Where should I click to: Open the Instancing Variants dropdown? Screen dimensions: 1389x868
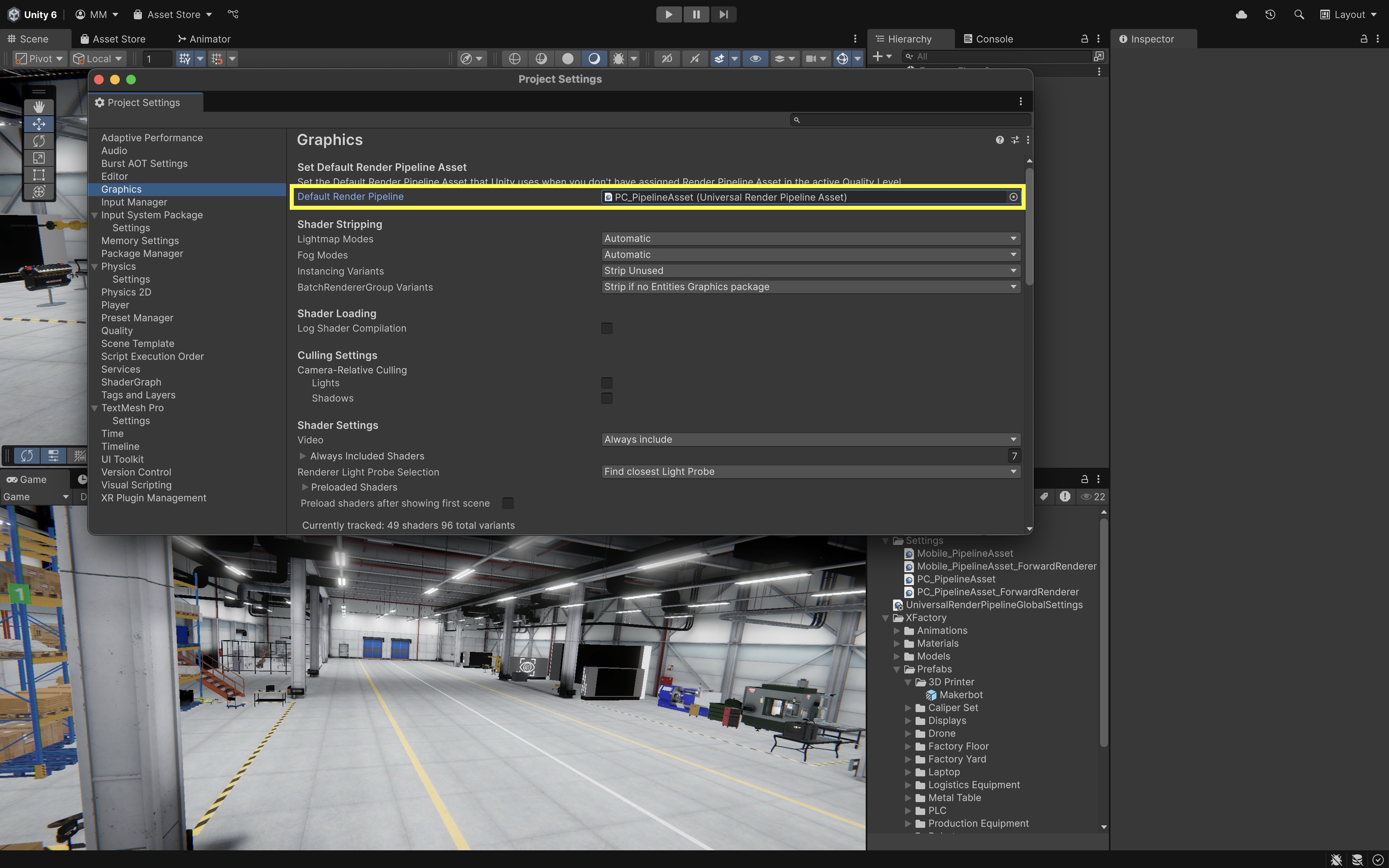(810, 270)
